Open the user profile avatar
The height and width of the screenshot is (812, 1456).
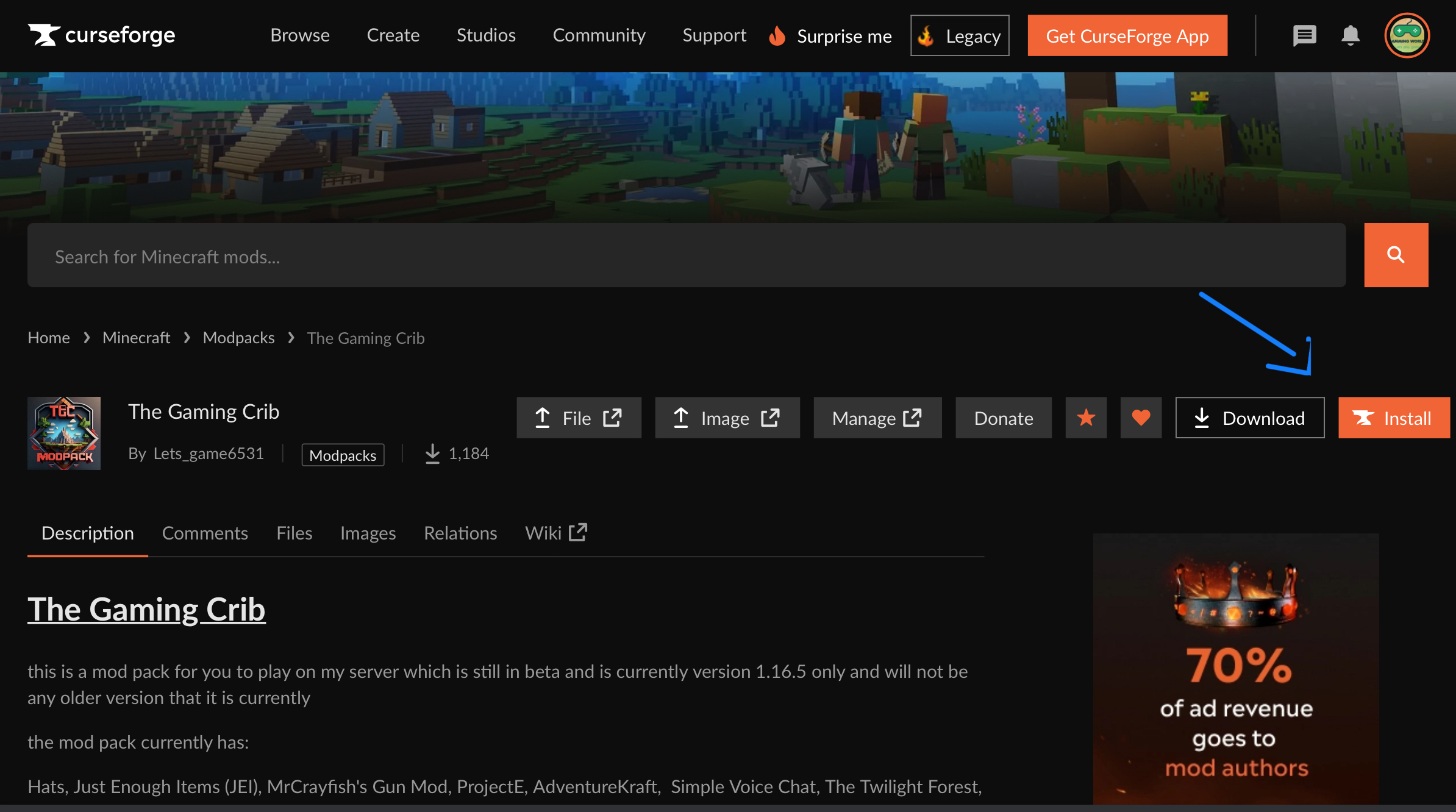[1407, 35]
